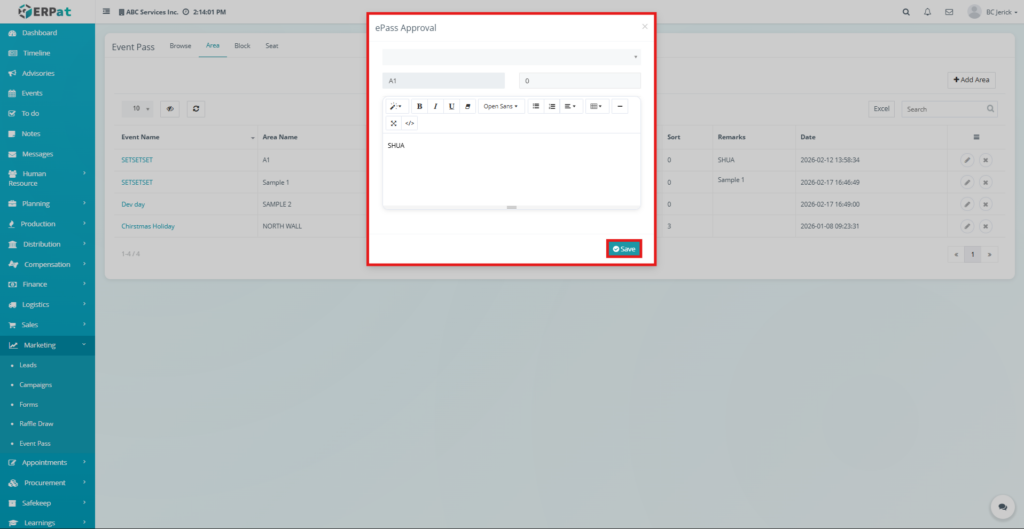The height and width of the screenshot is (529, 1024).
Task: Open the Dev day event link
Action: coord(133,204)
